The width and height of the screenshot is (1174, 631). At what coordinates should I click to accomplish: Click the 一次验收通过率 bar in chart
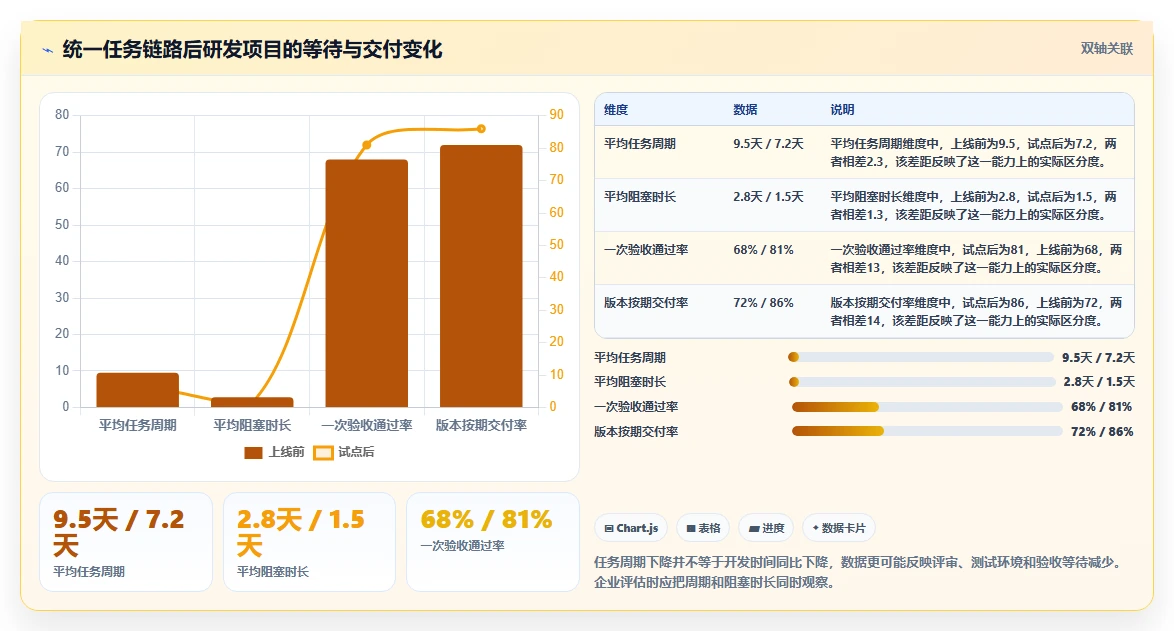pyautogui.click(x=367, y=283)
